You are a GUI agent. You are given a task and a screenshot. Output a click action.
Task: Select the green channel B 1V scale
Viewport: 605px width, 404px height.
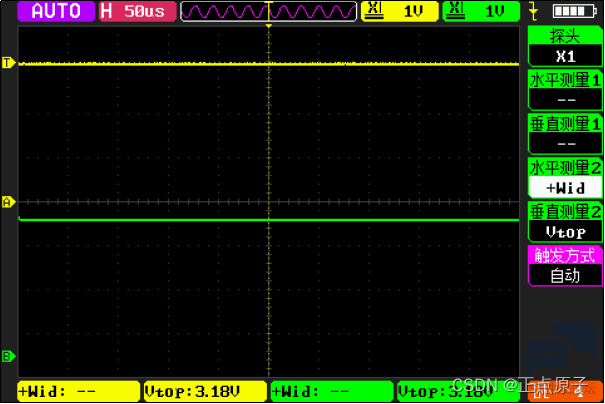(481, 11)
